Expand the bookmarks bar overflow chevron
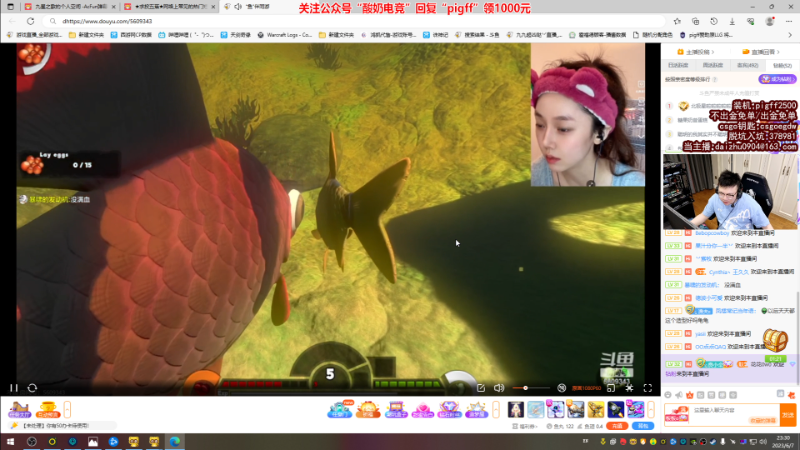This screenshot has width=800, height=450. (790, 35)
